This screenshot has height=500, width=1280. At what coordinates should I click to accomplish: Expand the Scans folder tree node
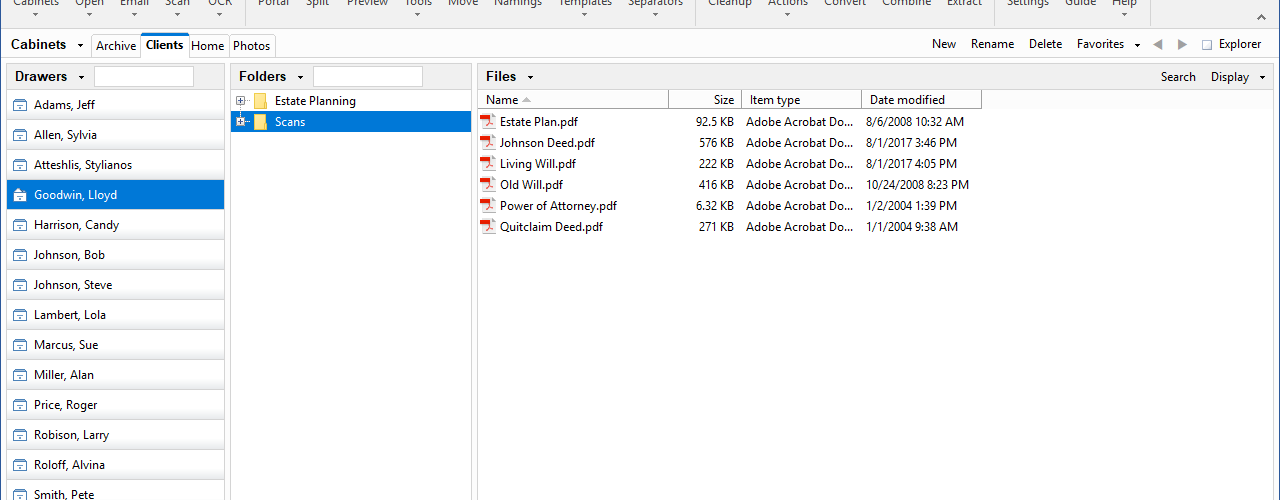click(x=241, y=122)
